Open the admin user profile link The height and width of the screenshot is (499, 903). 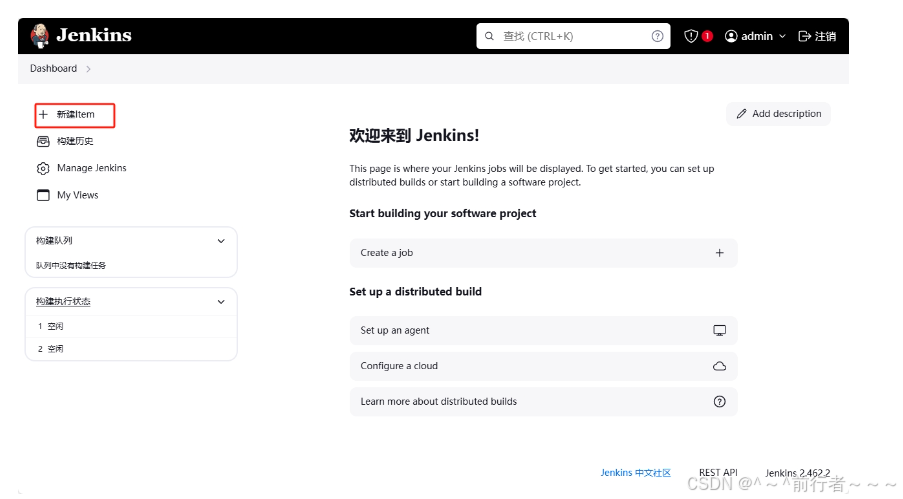[x=757, y=36]
